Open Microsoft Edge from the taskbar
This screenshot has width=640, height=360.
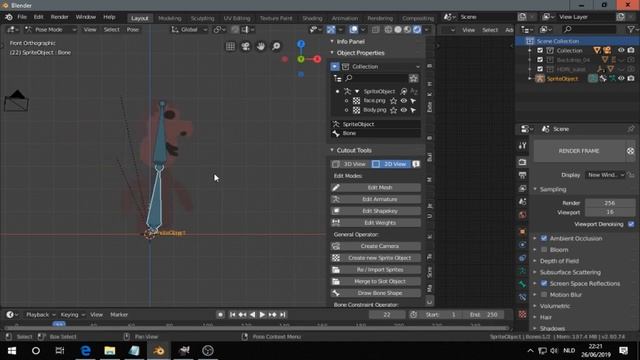click(85, 351)
